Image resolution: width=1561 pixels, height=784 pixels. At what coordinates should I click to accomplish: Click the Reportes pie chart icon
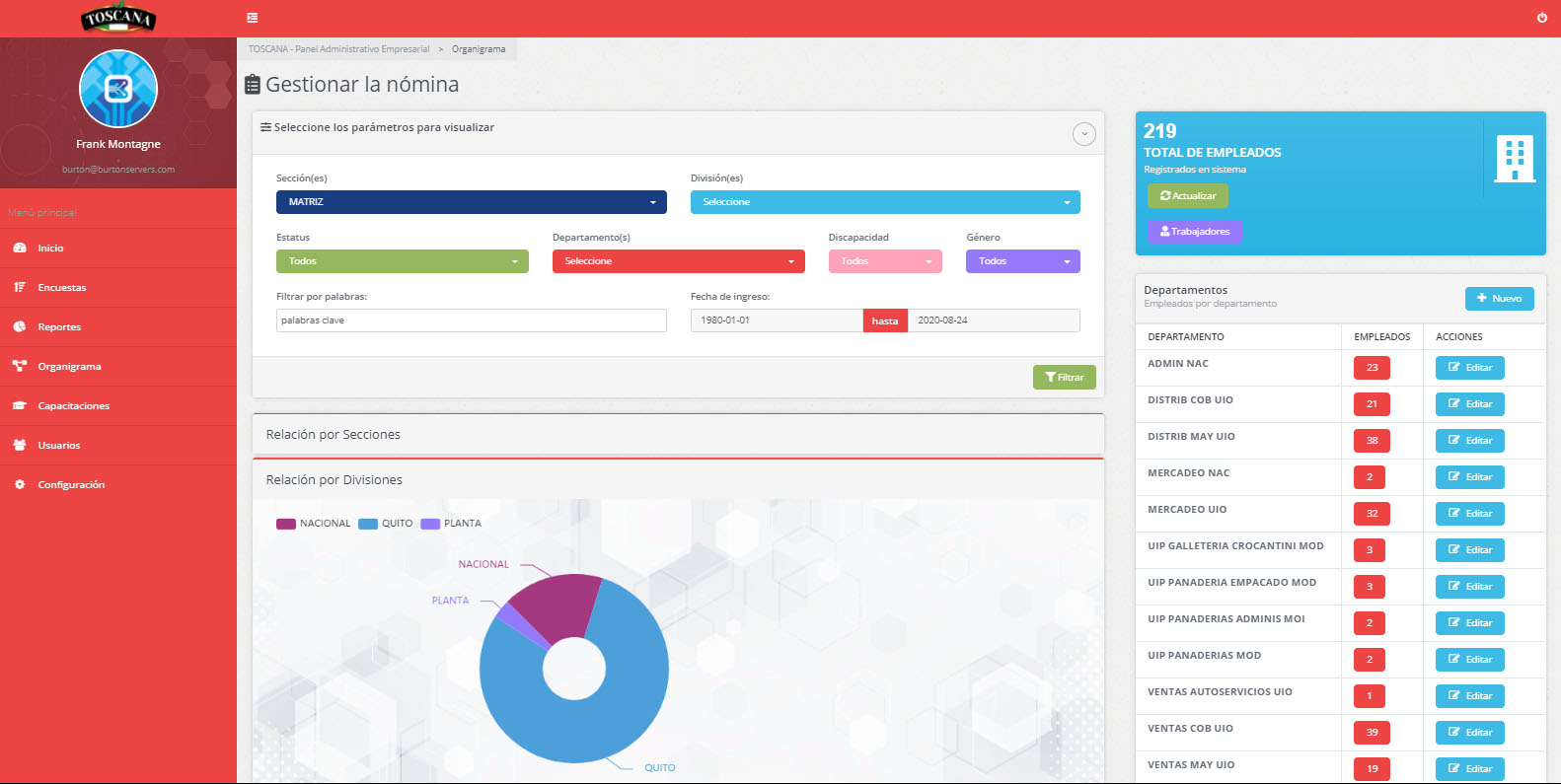pos(20,326)
